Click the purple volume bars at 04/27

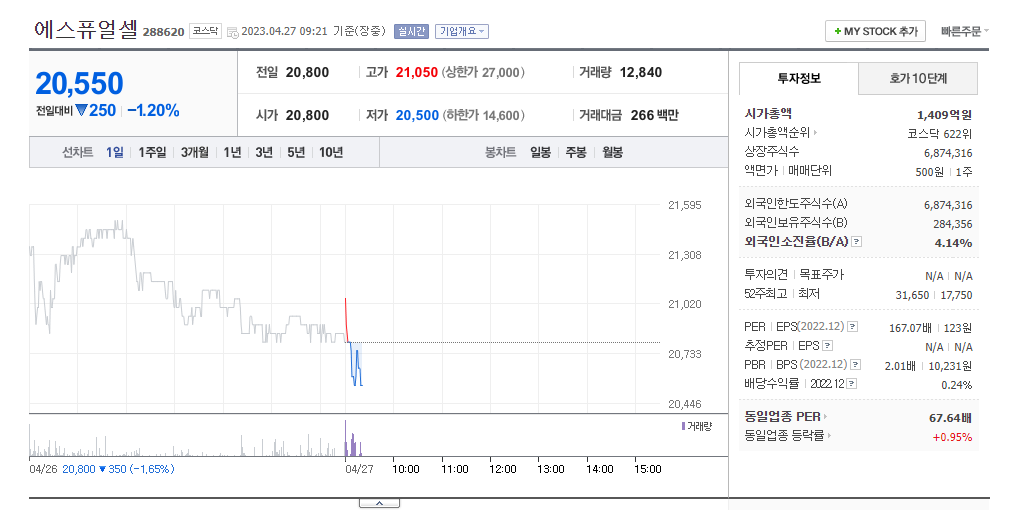[353, 439]
